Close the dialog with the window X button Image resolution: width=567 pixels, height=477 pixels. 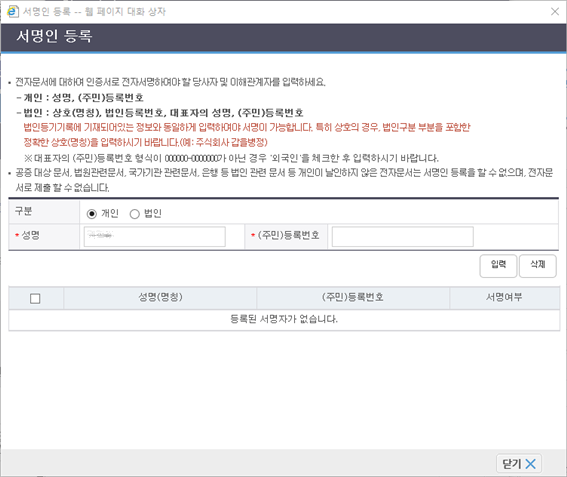555,12
